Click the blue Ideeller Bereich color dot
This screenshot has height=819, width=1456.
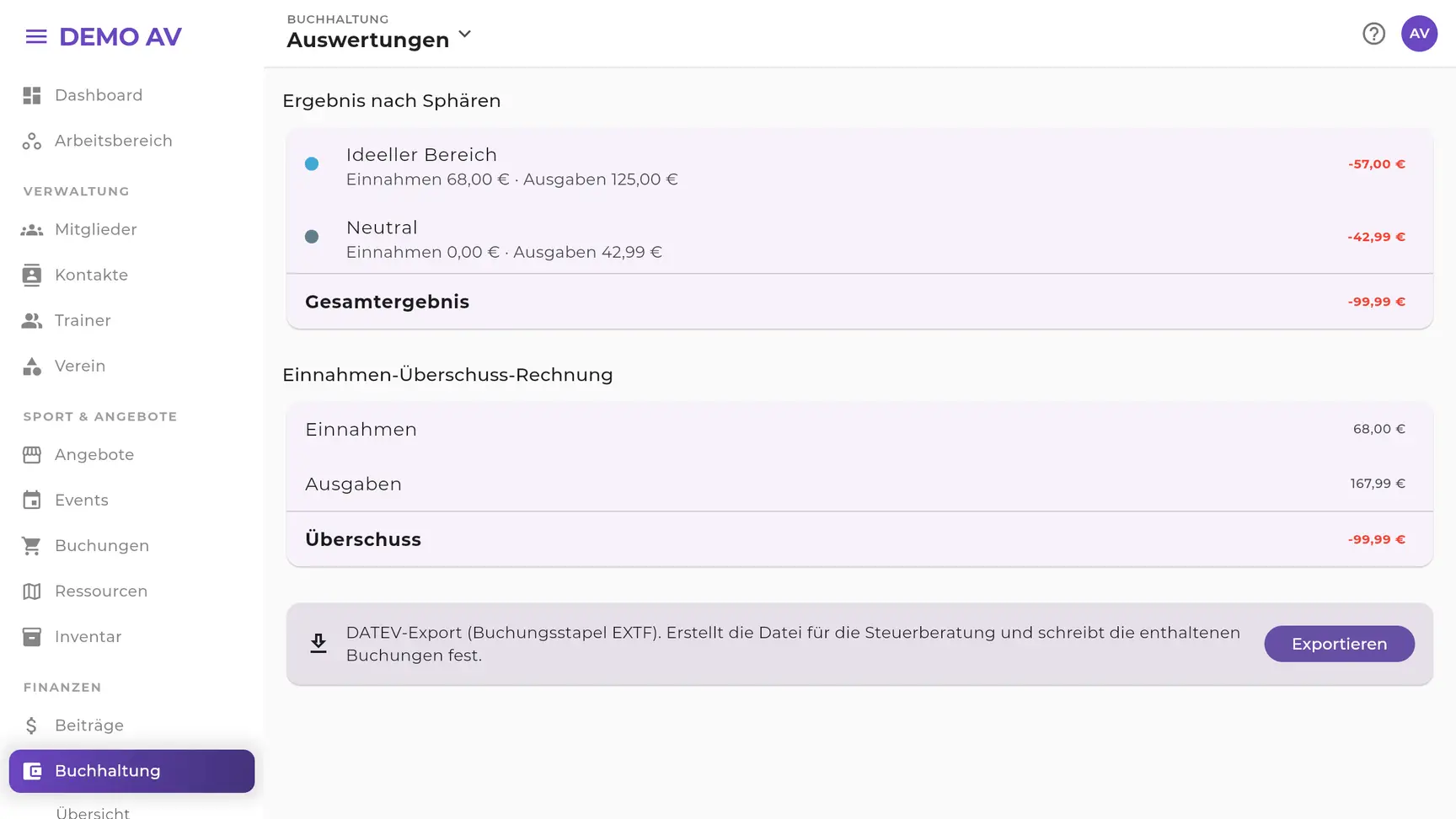312,164
